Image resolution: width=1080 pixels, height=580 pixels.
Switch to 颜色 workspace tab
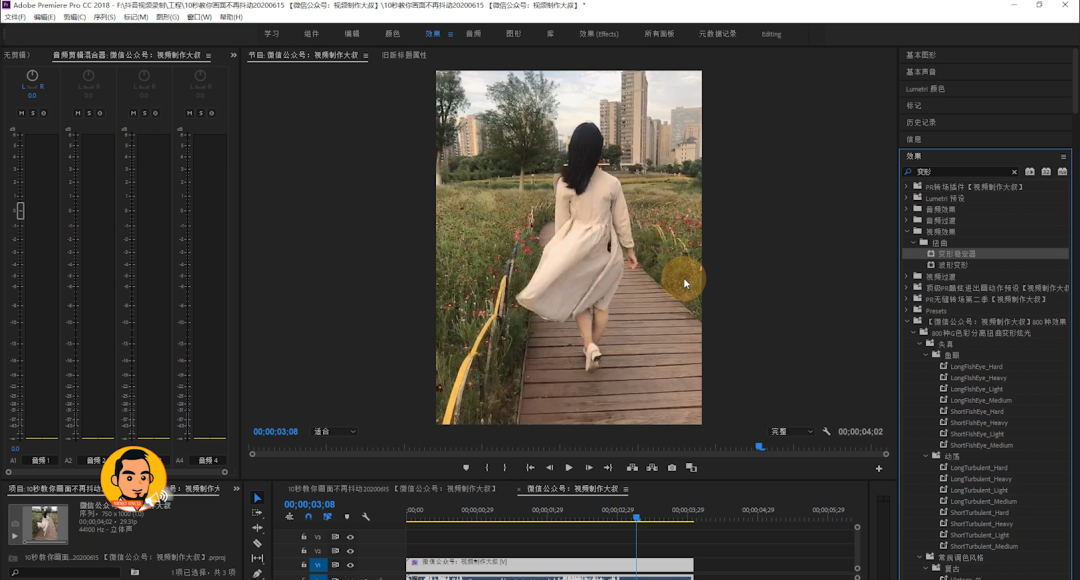click(x=393, y=34)
